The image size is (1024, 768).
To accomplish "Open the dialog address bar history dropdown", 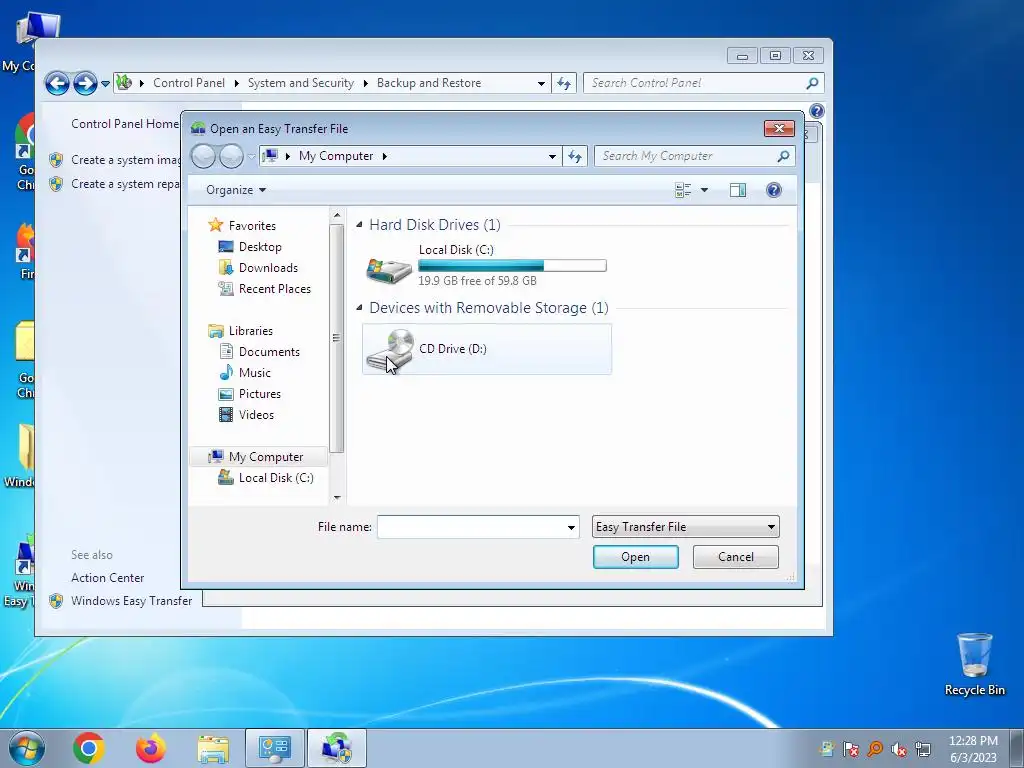I will [x=552, y=156].
